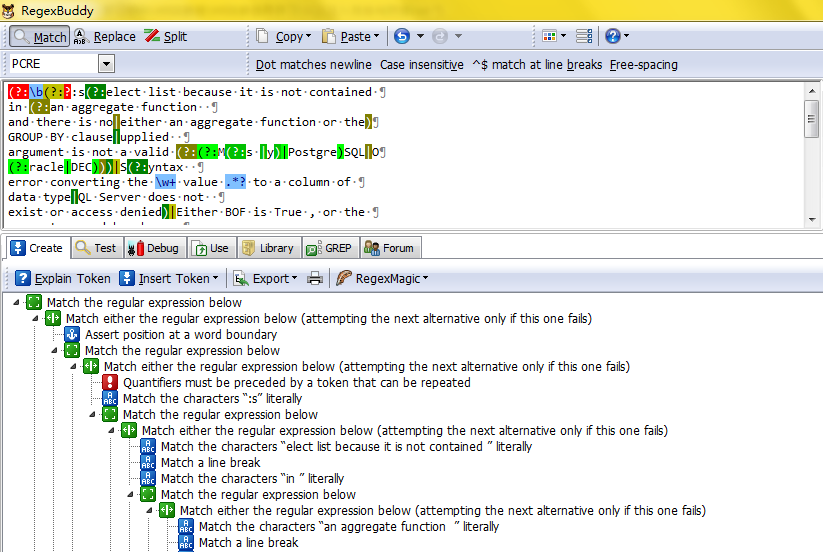The height and width of the screenshot is (552, 823).
Task: Click ABC icon beside first 'Match a line break'
Action: (148, 462)
